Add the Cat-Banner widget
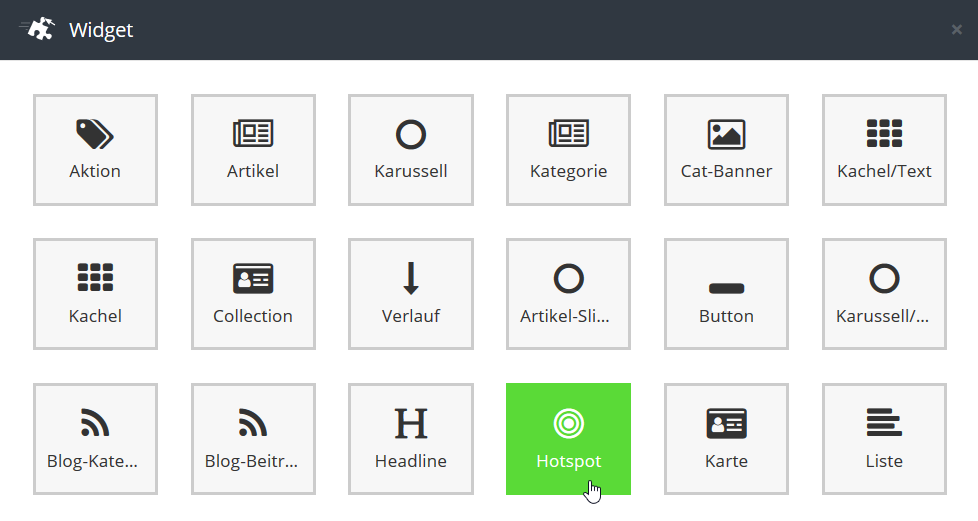 coord(727,150)
